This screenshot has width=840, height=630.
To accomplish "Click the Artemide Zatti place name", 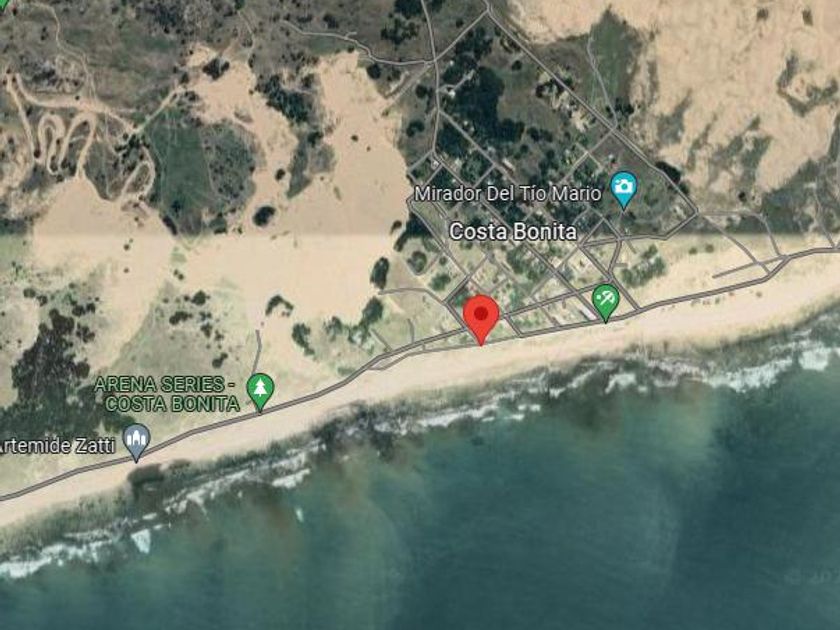I will click(x=56, y=446).
